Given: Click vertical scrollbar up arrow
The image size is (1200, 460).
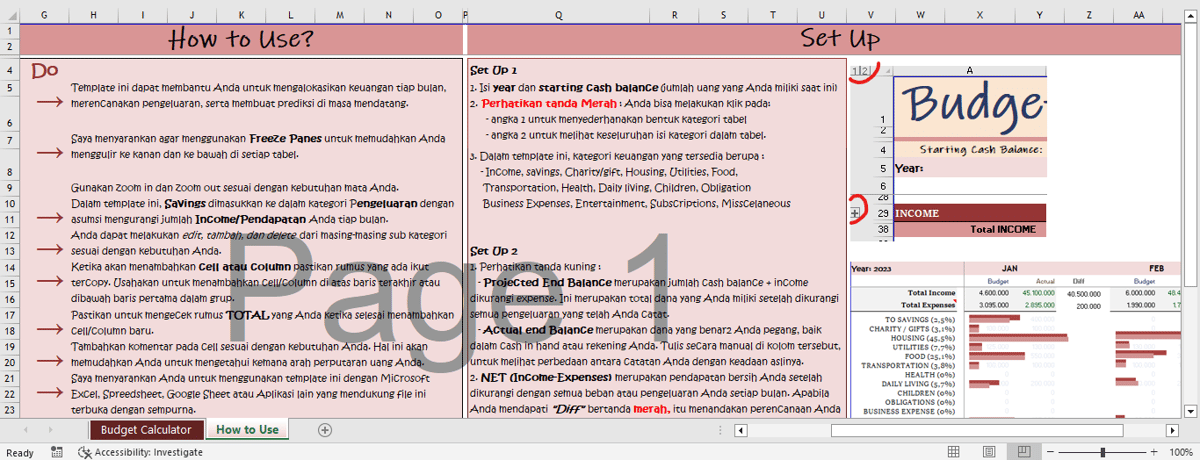Looking at the screenshot, I should (x=1191, y=15).
